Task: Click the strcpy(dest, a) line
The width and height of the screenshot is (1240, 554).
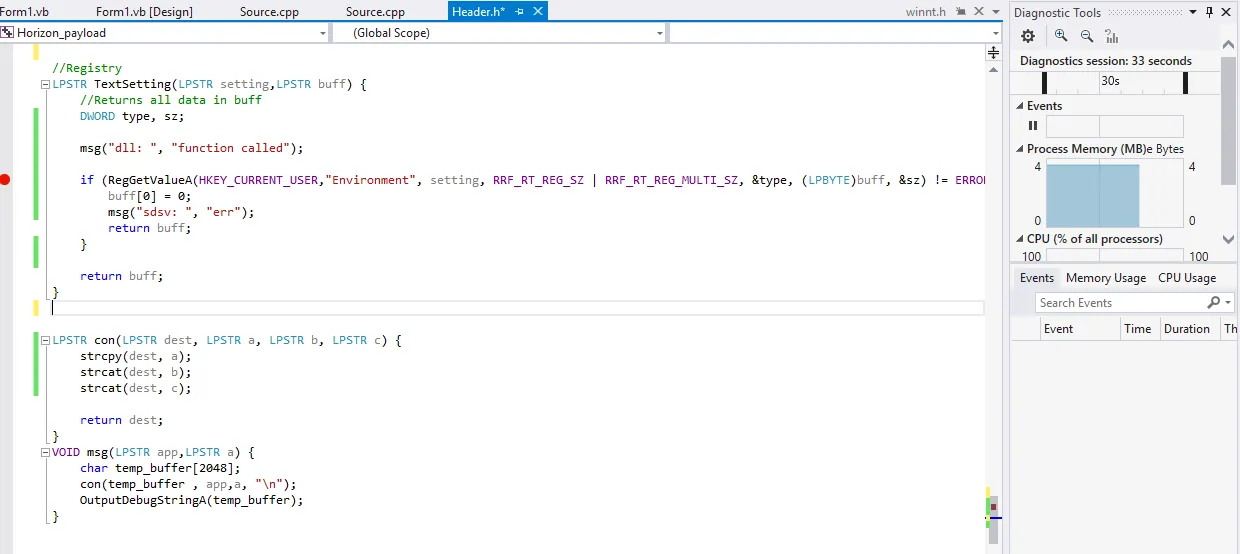Action: (135, 356)
